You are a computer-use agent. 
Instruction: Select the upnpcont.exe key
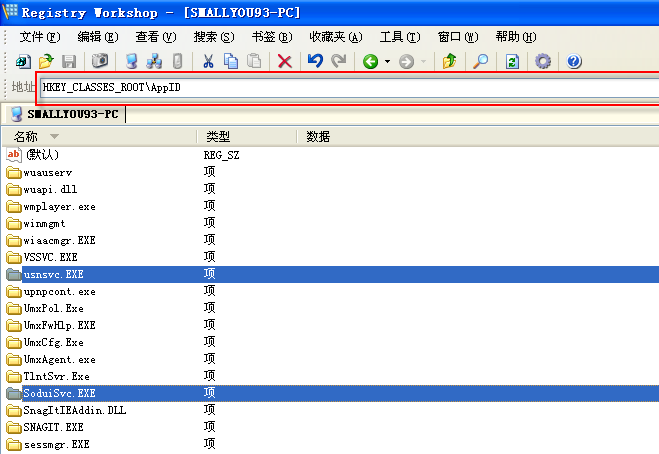pos(59,291)
